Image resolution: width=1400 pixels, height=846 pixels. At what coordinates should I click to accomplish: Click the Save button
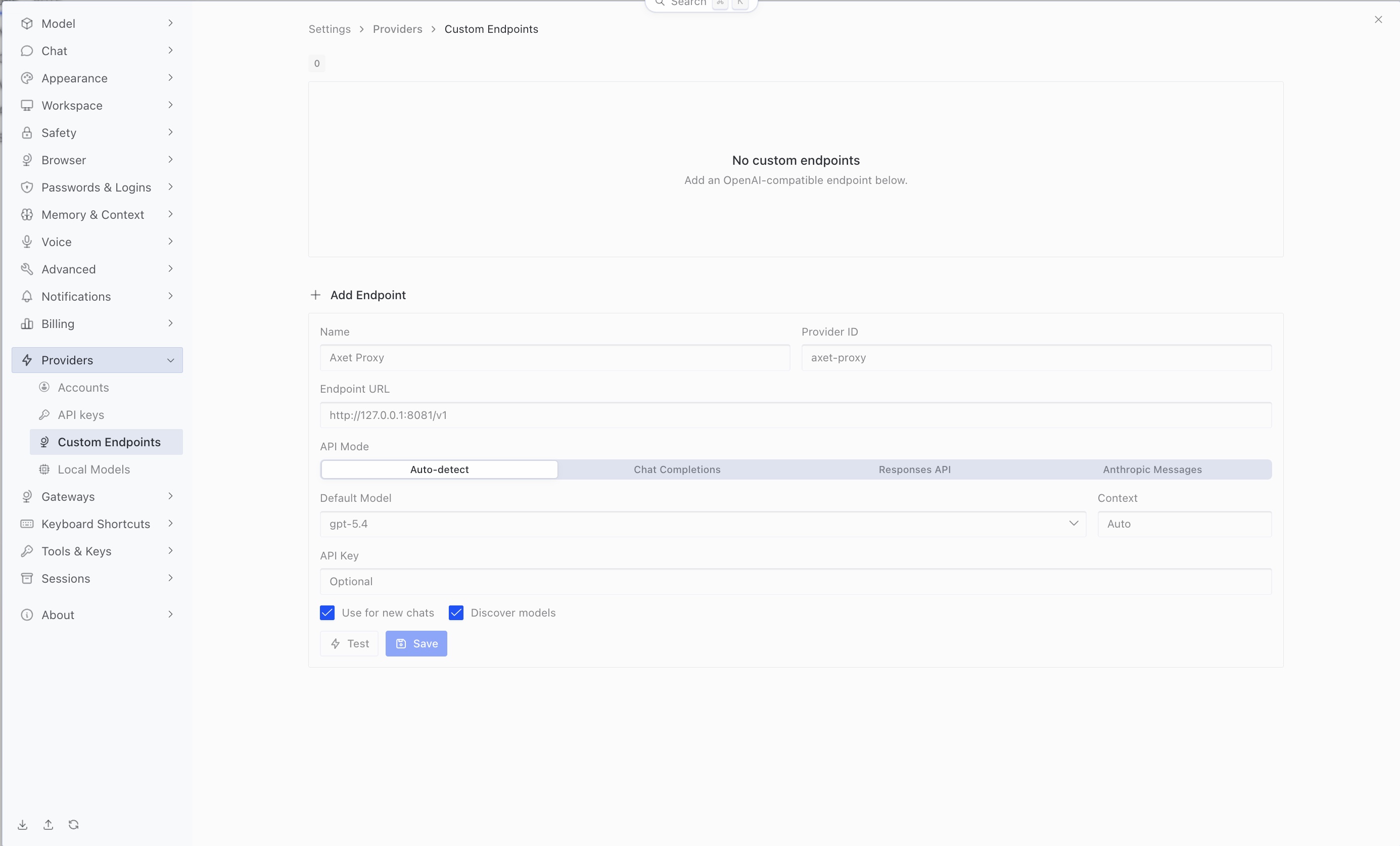pos(416,643)
